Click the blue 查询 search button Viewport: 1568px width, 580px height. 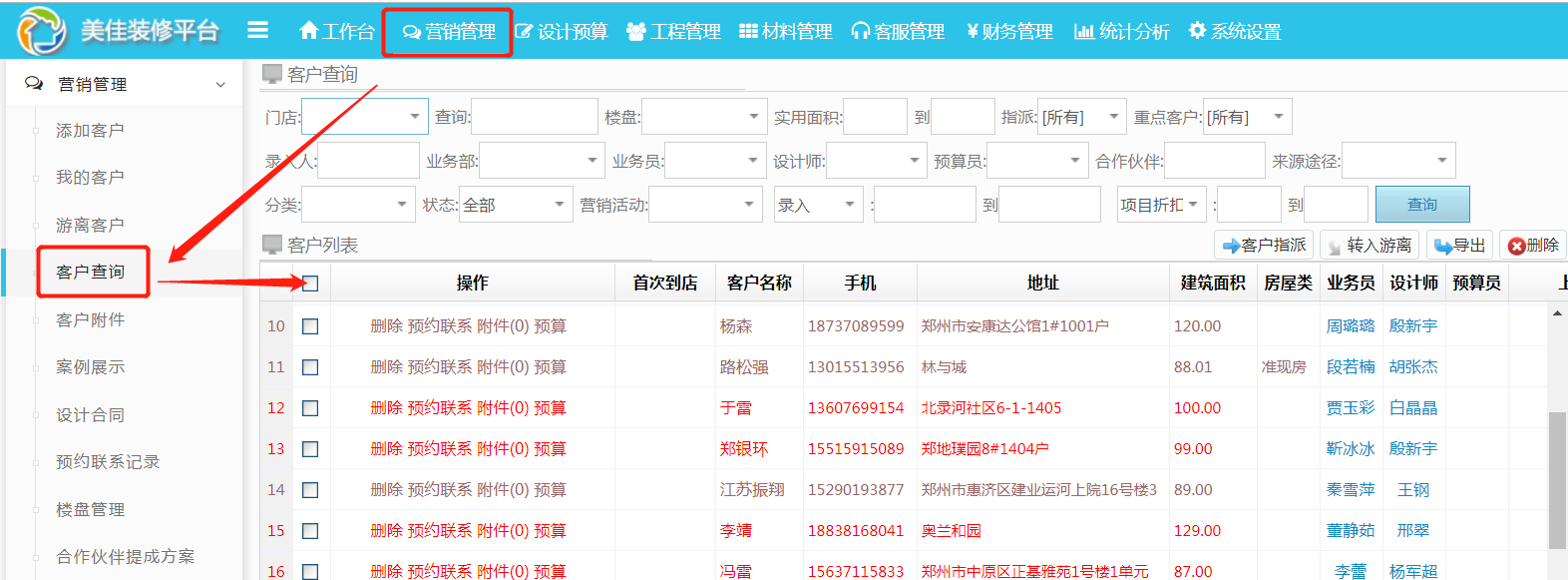click(1421, 205)
